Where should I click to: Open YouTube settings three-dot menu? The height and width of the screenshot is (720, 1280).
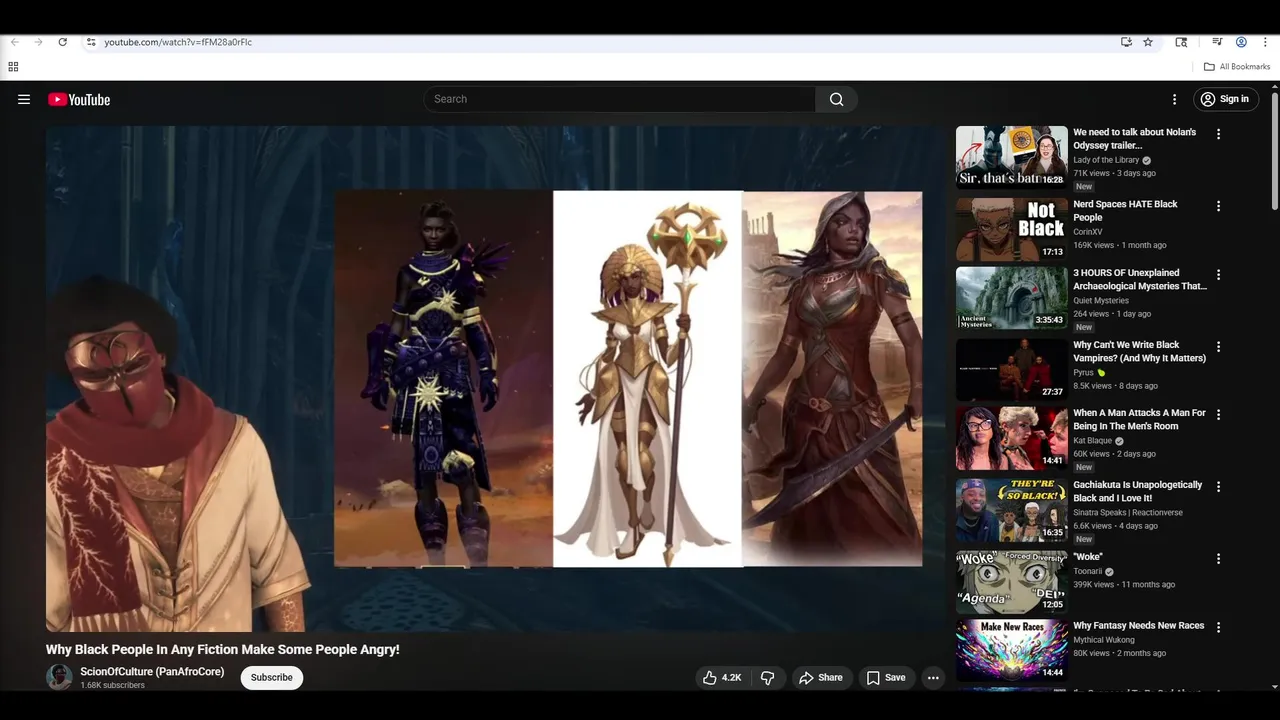(x=1174, y=99)
